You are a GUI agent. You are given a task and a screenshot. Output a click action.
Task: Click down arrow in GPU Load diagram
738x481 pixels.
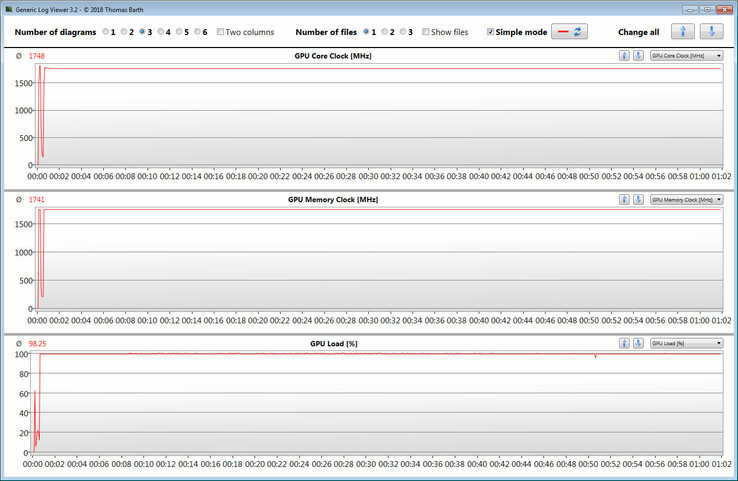coord(638,343)
